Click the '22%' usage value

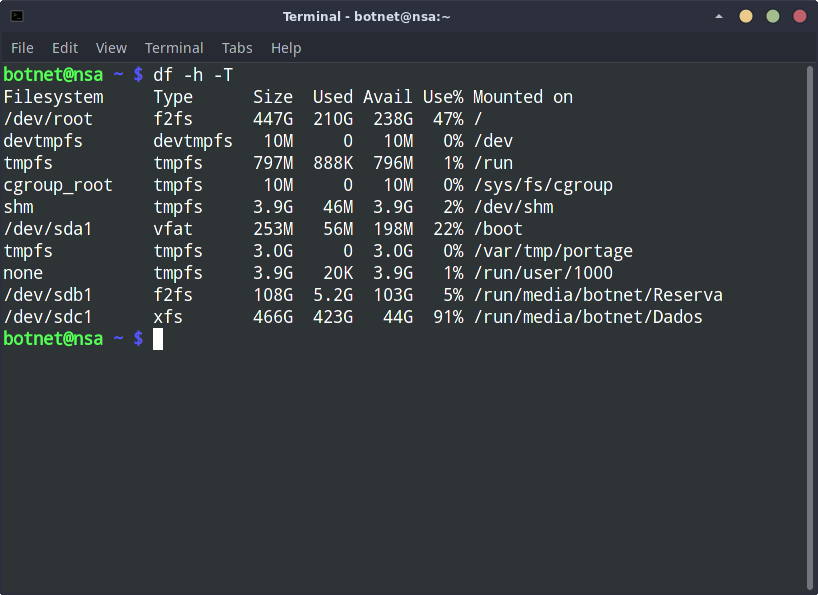coord(448,229)
